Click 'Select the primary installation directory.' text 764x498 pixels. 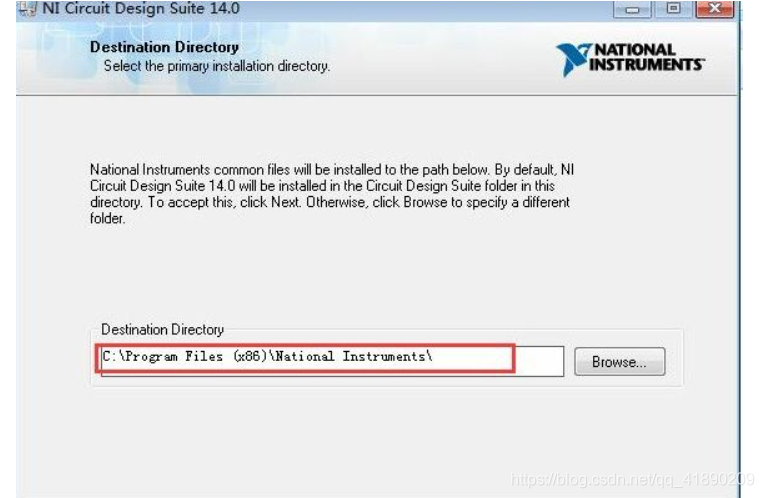tap(217, 66)
